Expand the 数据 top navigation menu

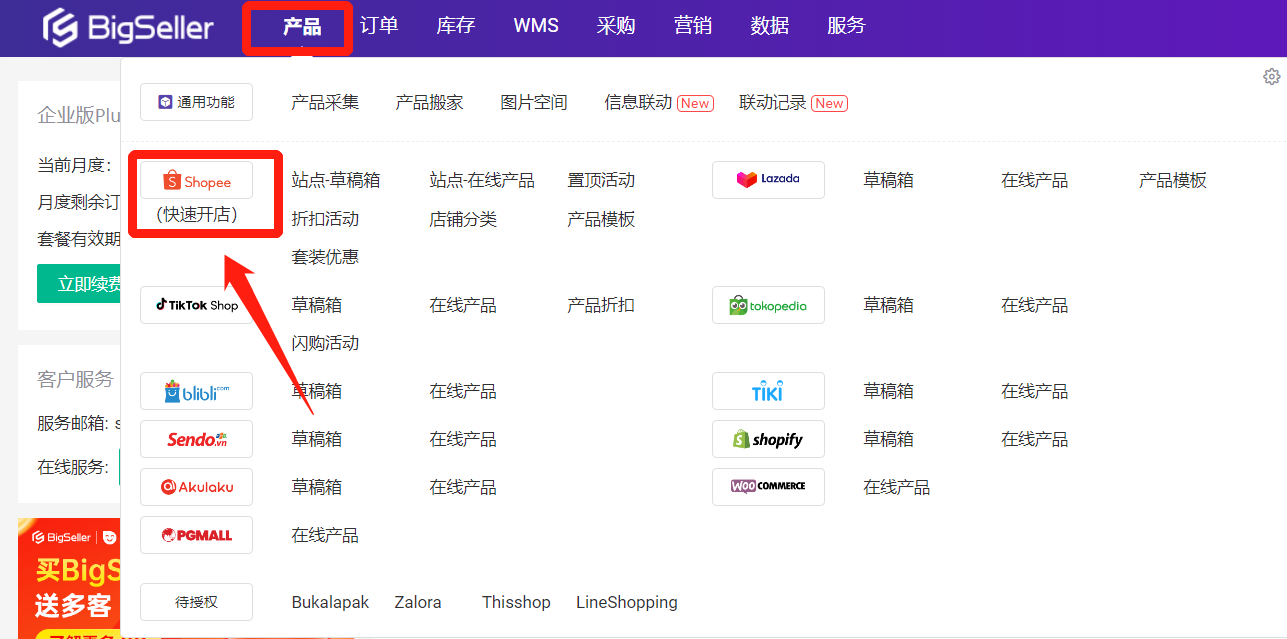pos(770,26)
